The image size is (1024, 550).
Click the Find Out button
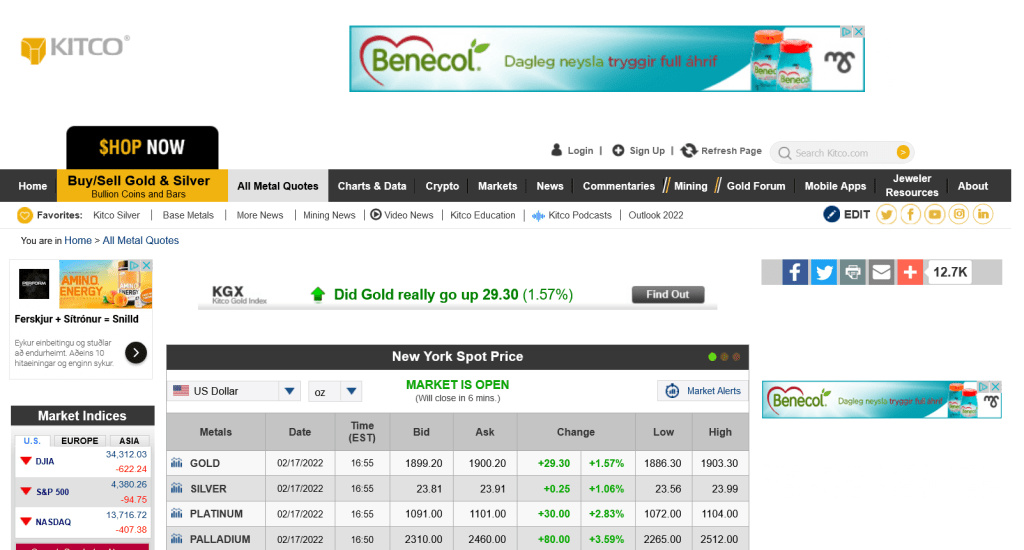click(667, 295)
